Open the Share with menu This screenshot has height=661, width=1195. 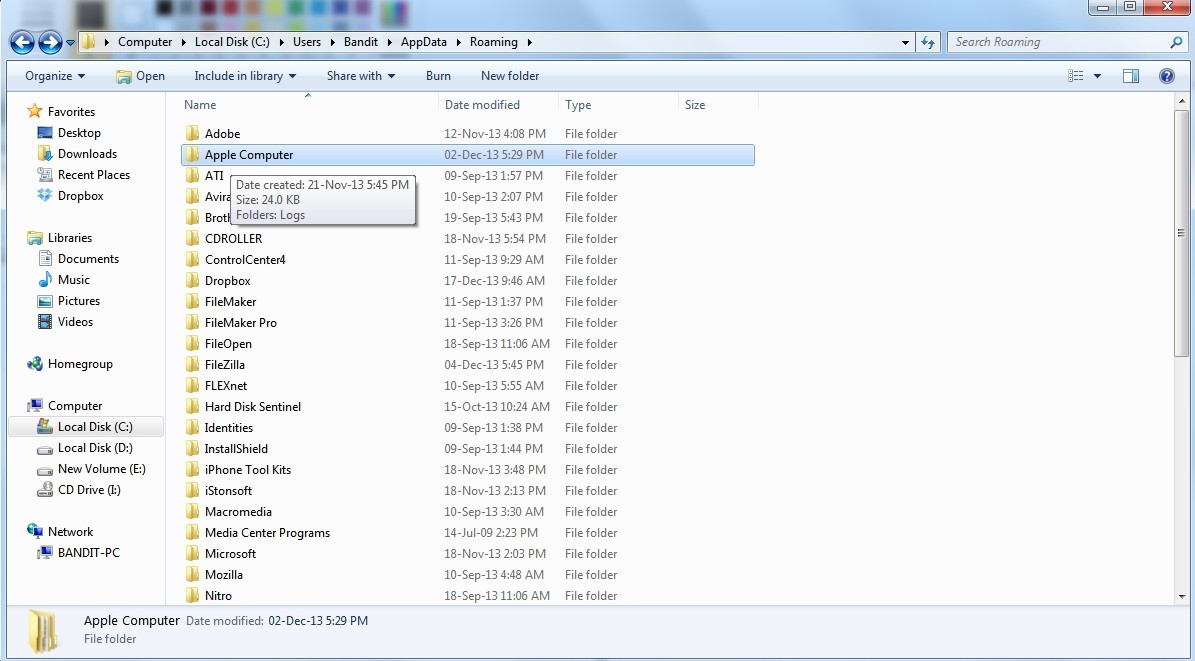(360, 75)
